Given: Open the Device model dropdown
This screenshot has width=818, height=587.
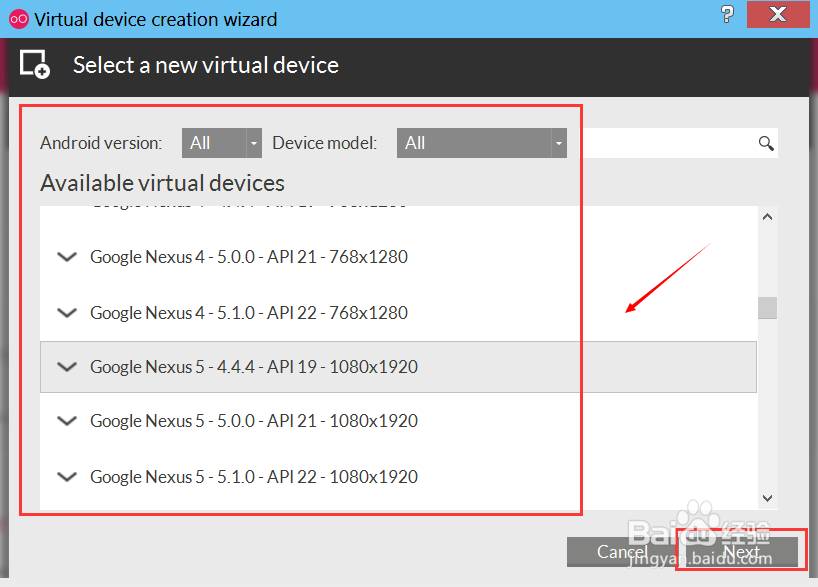Looking at the screenshot, I should click(482, 143).
